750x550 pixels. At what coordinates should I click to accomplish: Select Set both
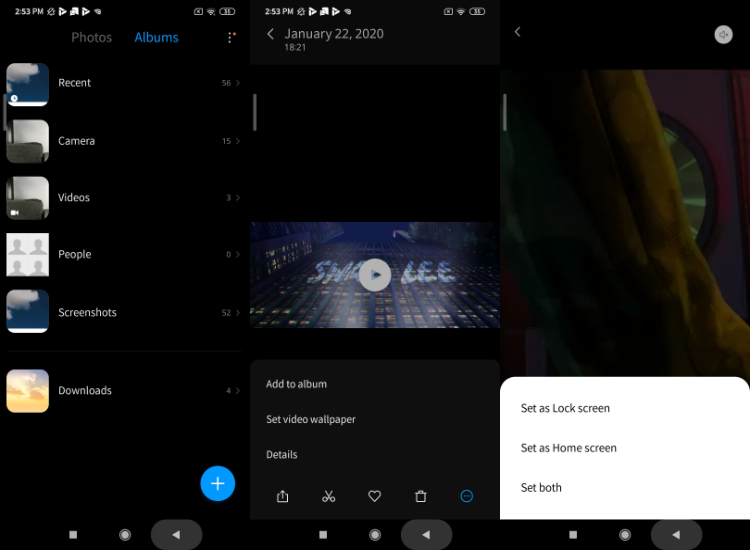[x=541, y=488]
